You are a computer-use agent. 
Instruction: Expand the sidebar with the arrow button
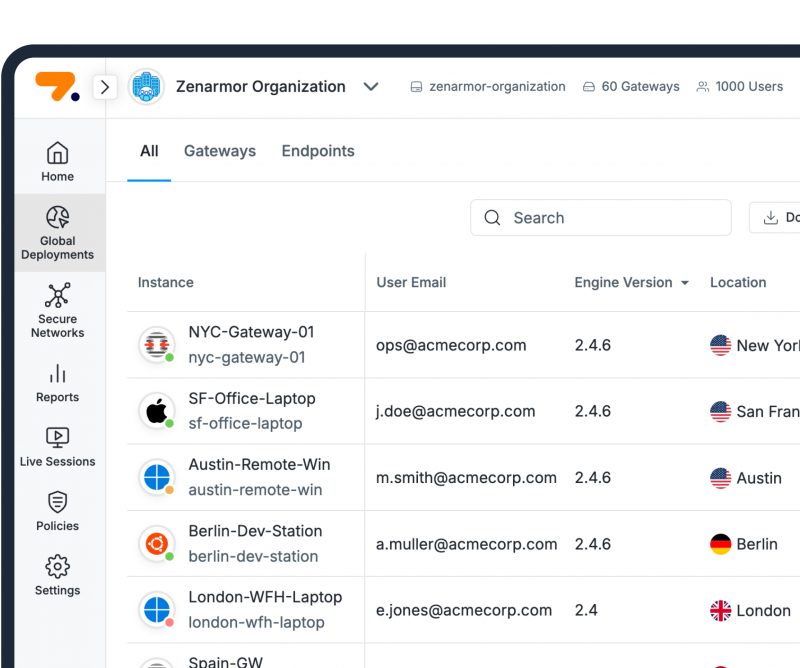coord(105,87)
